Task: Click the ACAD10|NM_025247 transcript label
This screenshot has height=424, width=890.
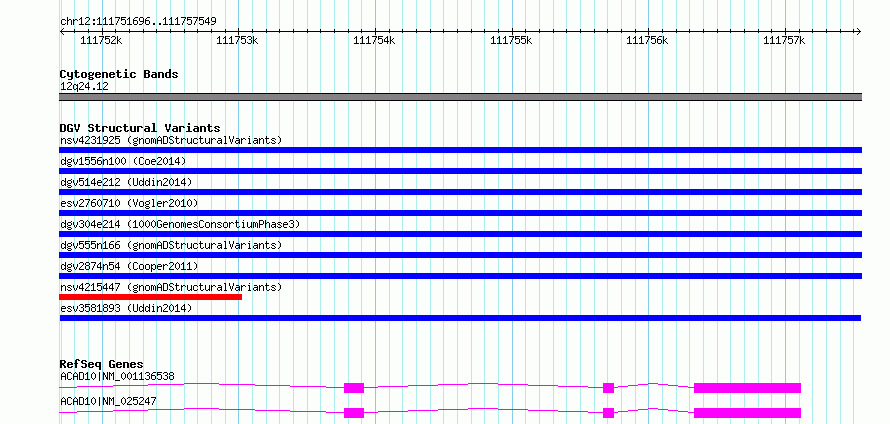Action: point(108,402)
